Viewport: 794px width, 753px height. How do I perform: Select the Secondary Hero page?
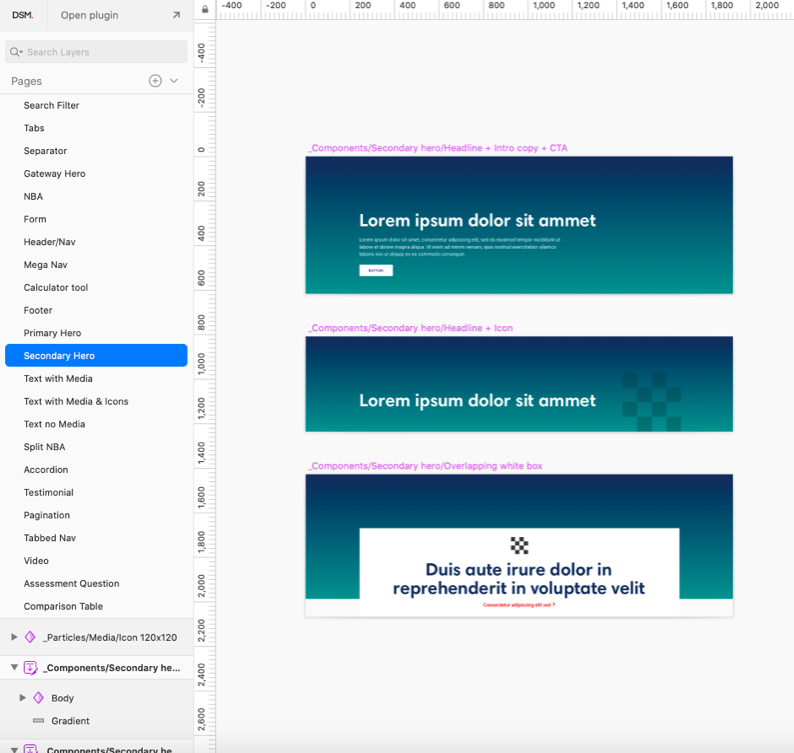96,355
